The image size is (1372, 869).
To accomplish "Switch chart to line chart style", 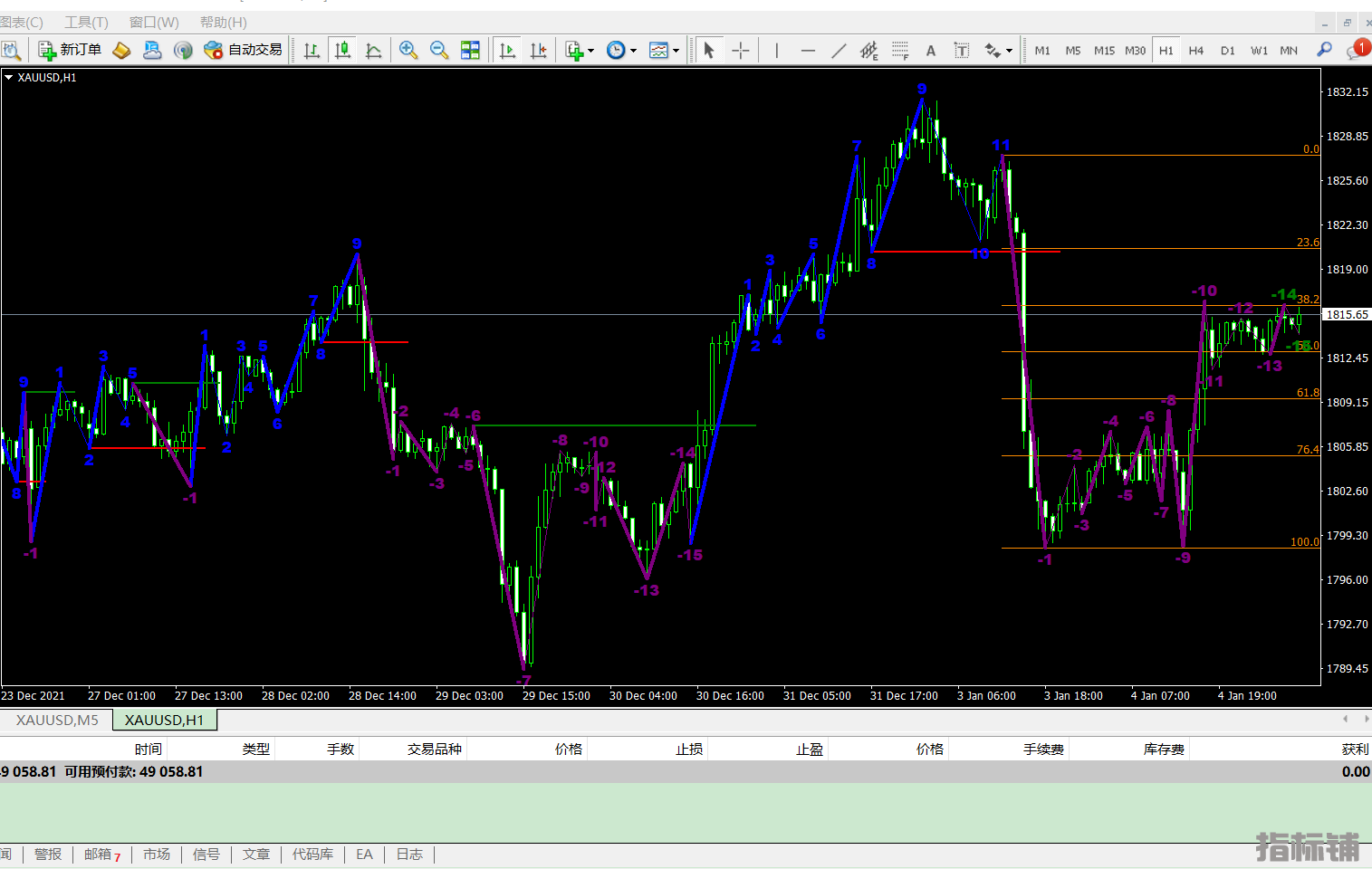I will coord(373,50).
